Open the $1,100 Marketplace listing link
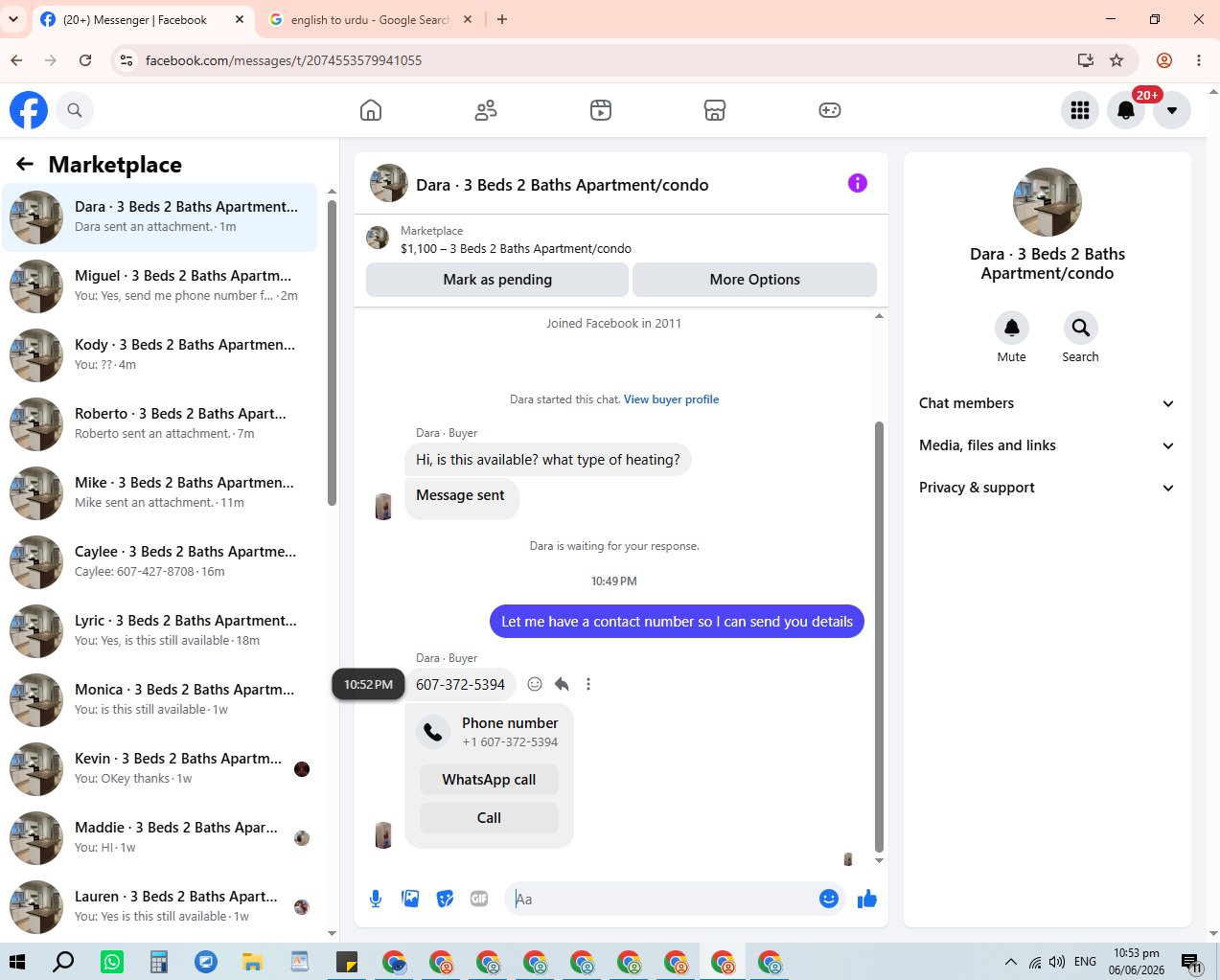Image resolution: width=1220 pixels, height=980 pixels. pyautogui.click(x=516, y=248)
